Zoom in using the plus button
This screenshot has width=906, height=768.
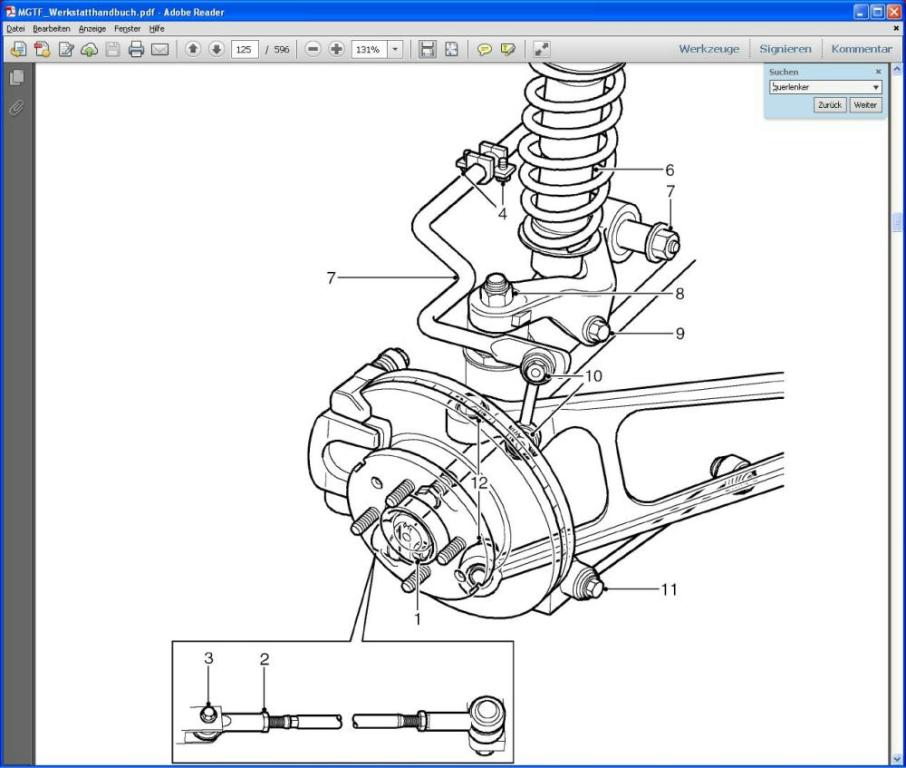(x=336, y=49)
